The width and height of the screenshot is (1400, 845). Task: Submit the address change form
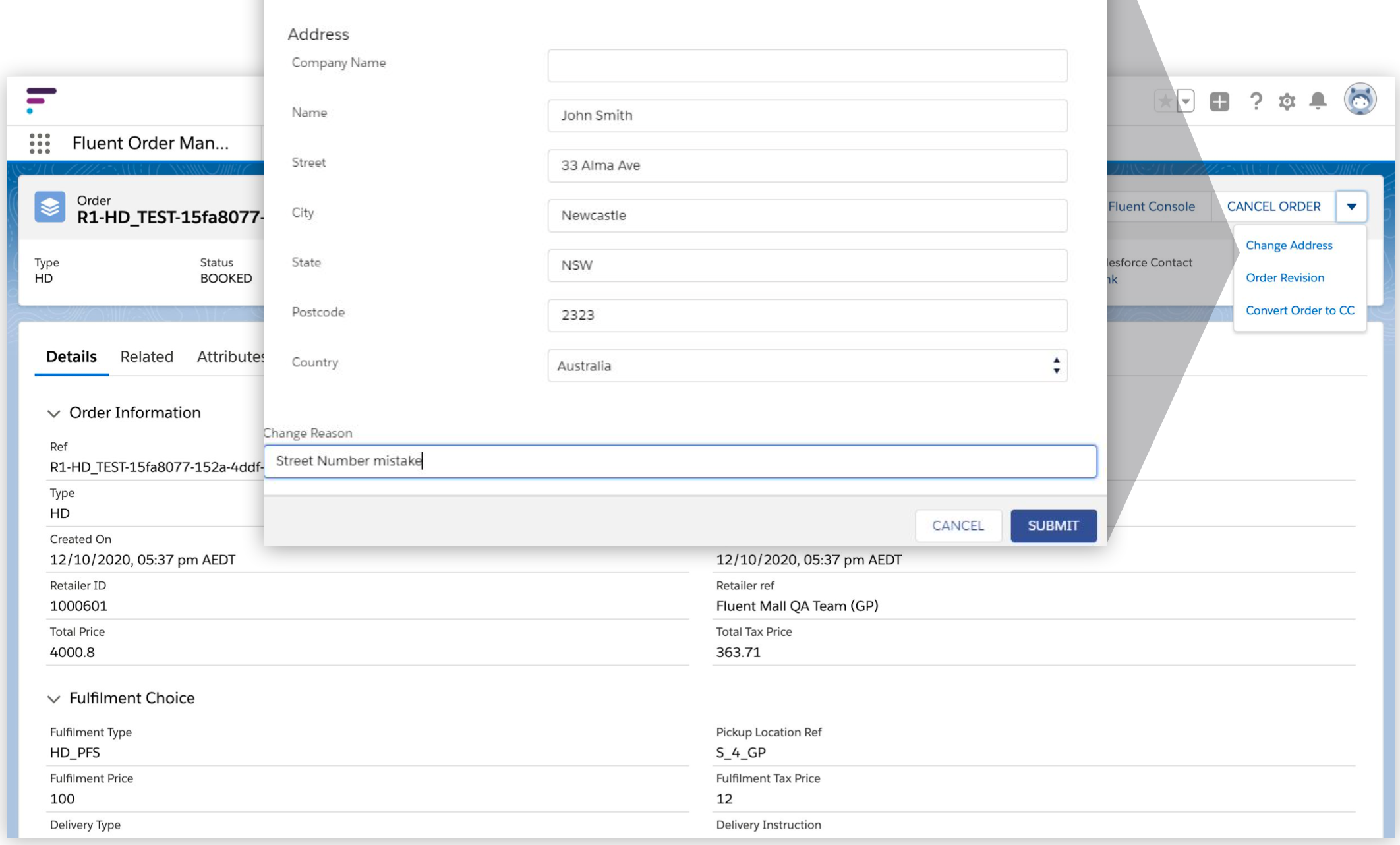tap(1053, 525)
